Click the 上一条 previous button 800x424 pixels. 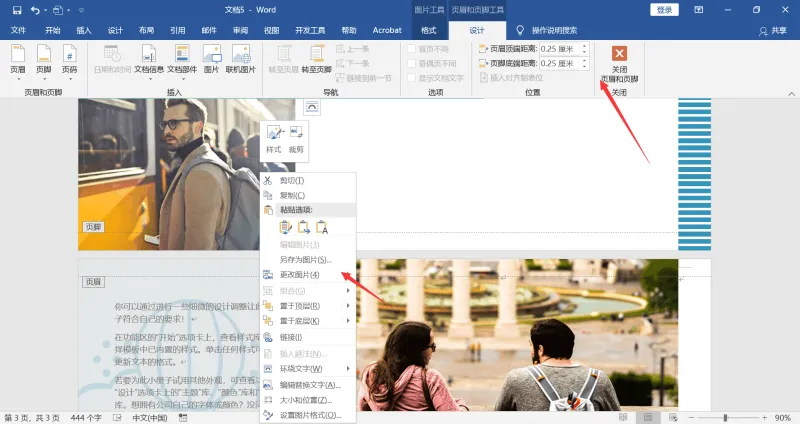[353, 49]
